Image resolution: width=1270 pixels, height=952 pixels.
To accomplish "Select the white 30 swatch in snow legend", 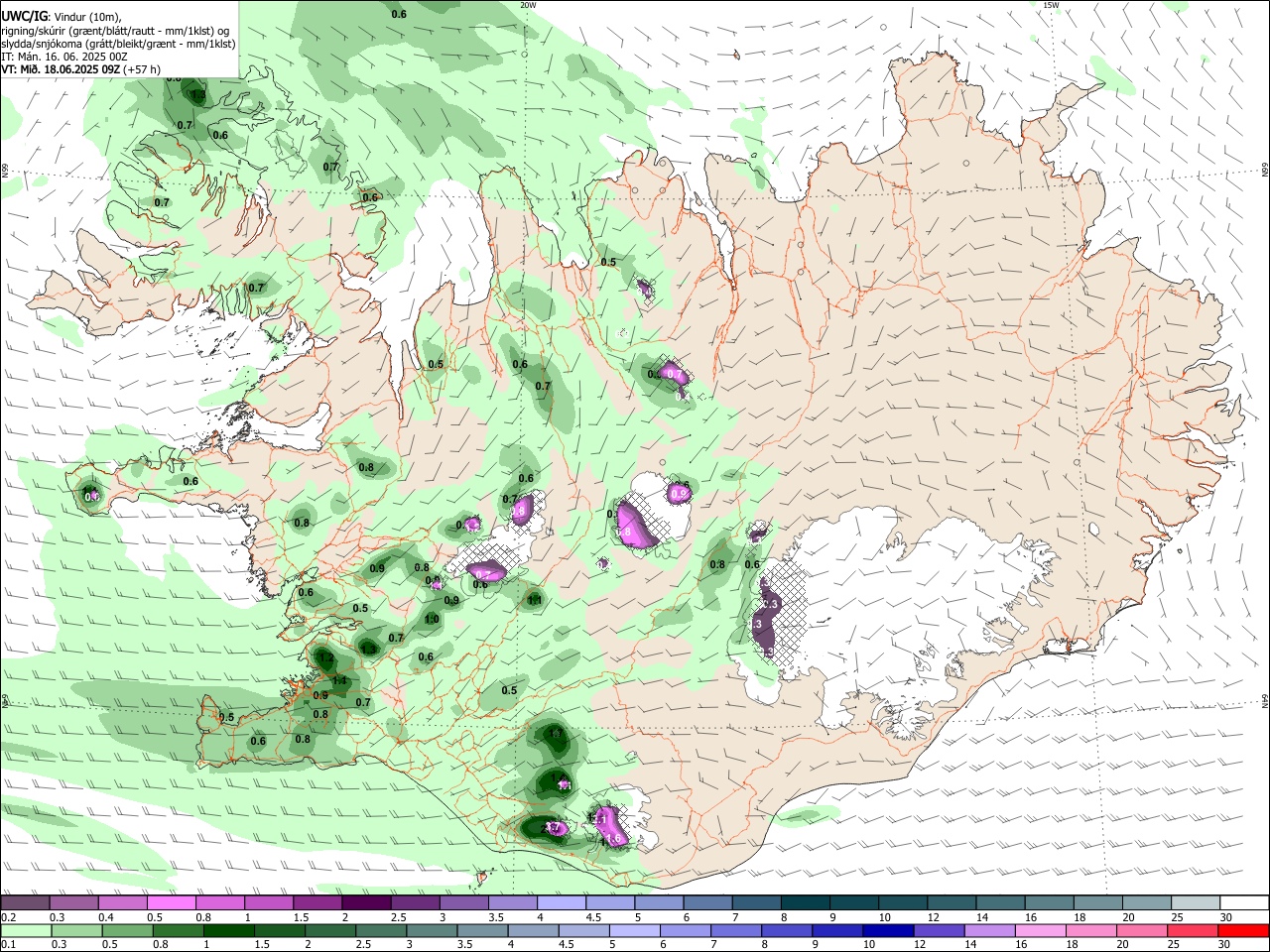I will pyautogui.click(x=1244, y=903).
